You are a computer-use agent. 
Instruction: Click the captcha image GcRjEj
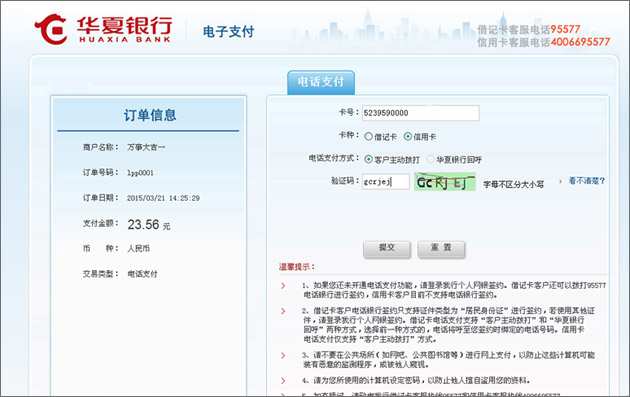click(x=445, y=182)
